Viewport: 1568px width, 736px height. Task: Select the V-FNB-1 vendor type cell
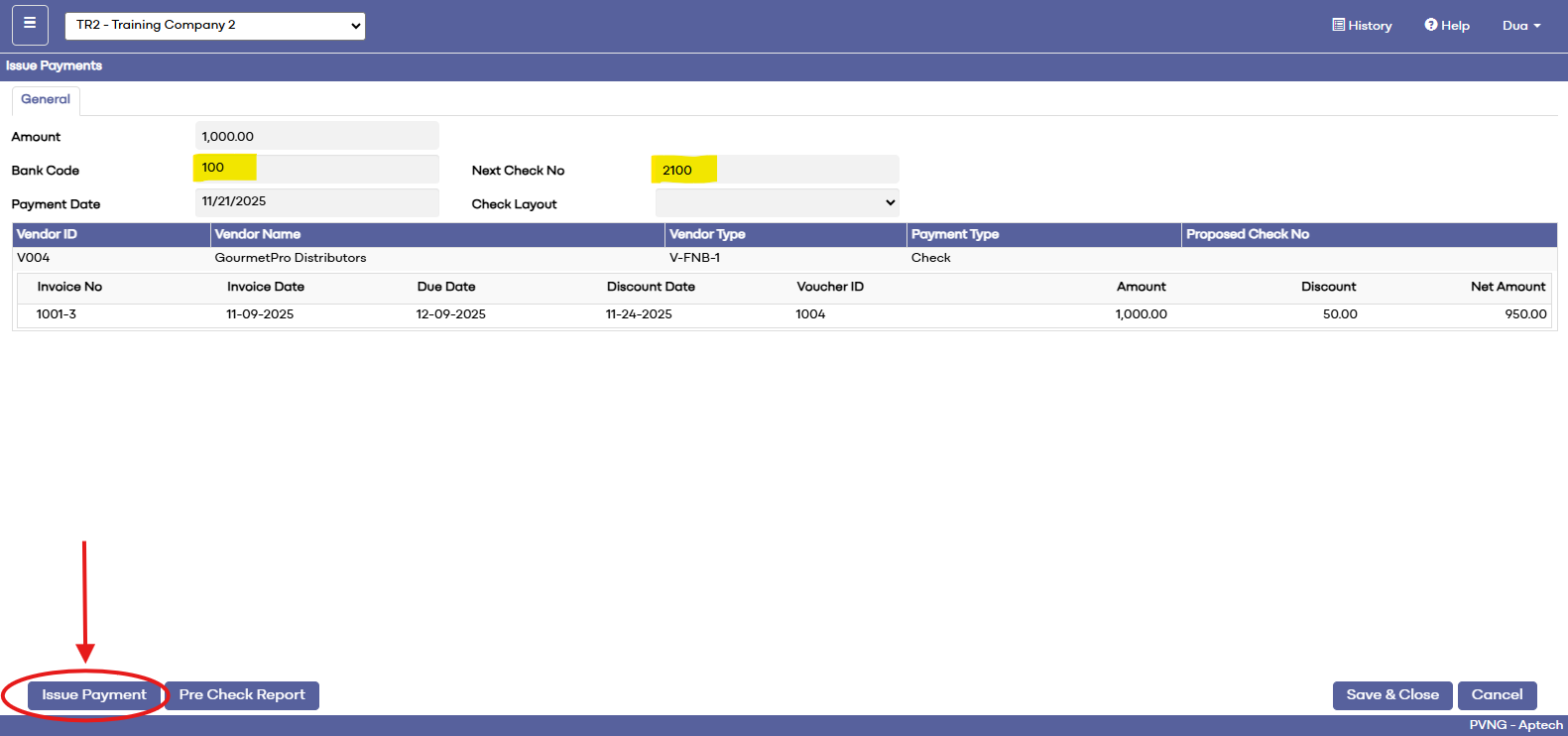pos(694,258)
